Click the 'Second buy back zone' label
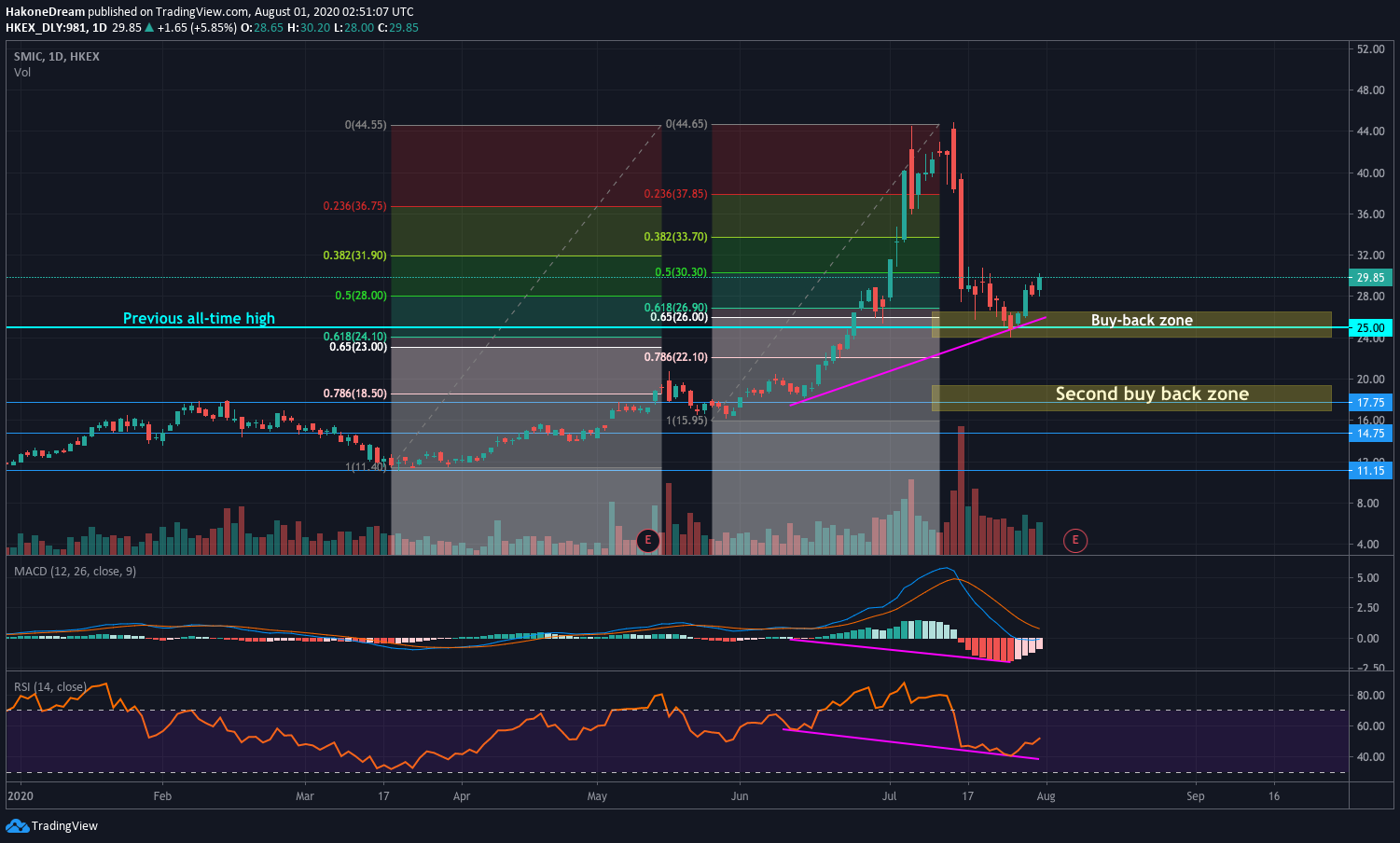Image resolution: width=1400 pixels, height=843 pixels. tap(1152, 394)
